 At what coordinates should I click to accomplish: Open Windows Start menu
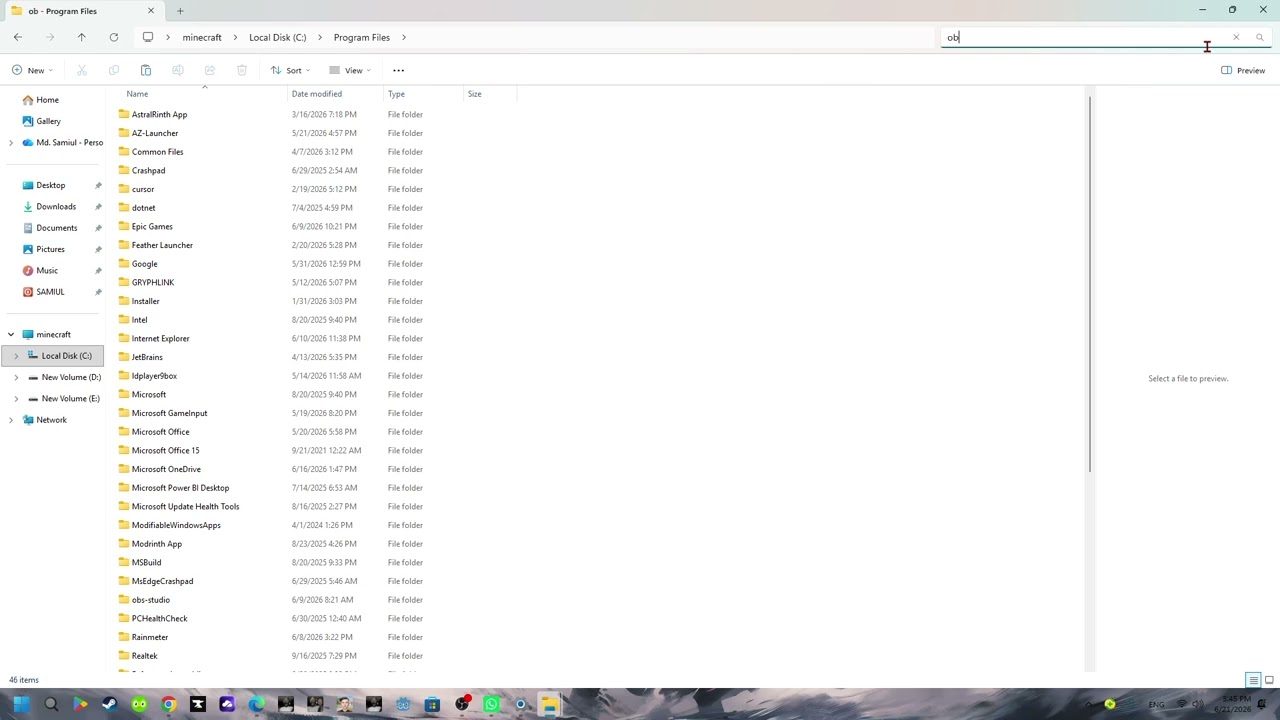(x=22, y=704)
